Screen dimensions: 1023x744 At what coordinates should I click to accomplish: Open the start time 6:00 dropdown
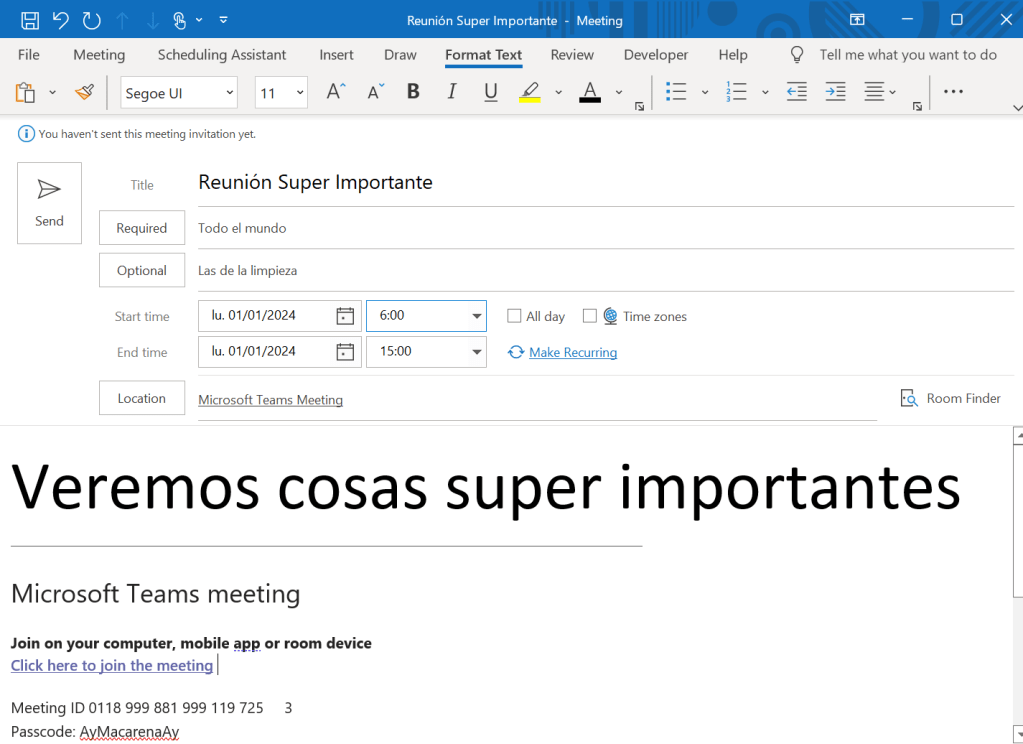click(476, 316)
